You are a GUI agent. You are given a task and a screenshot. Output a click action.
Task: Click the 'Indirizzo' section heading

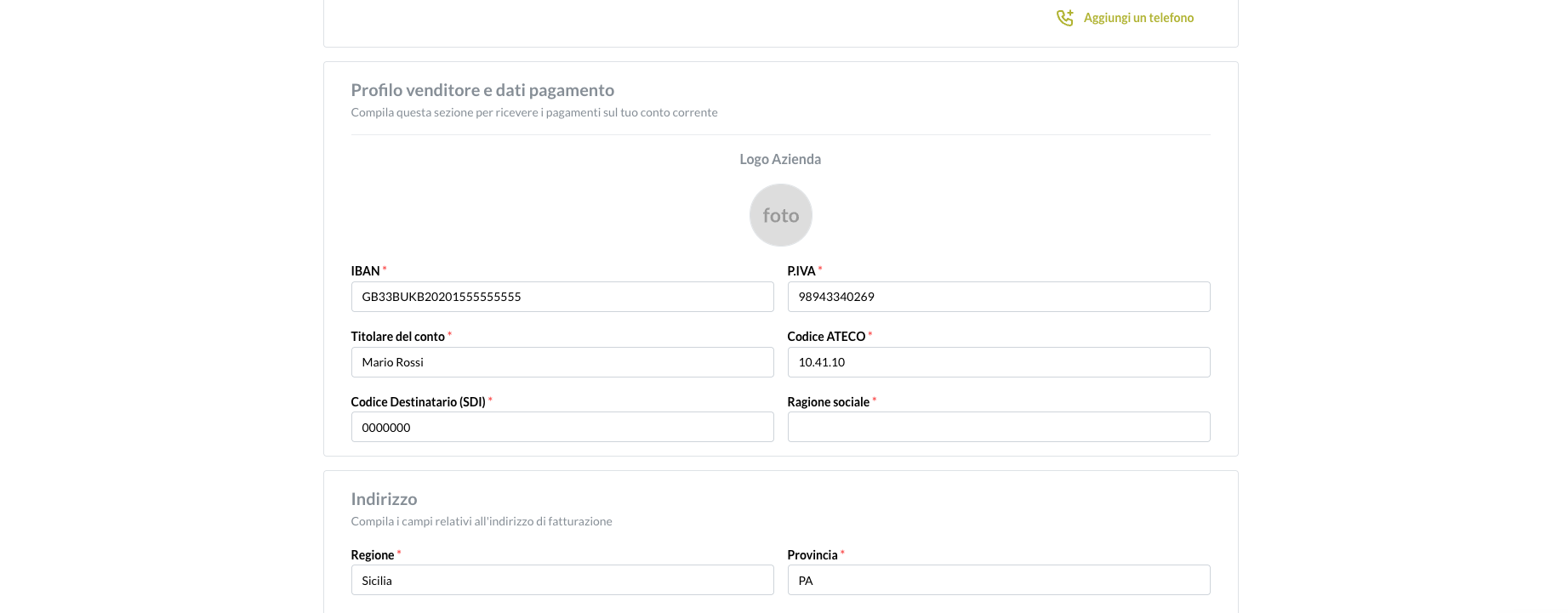tap(384, 499)
